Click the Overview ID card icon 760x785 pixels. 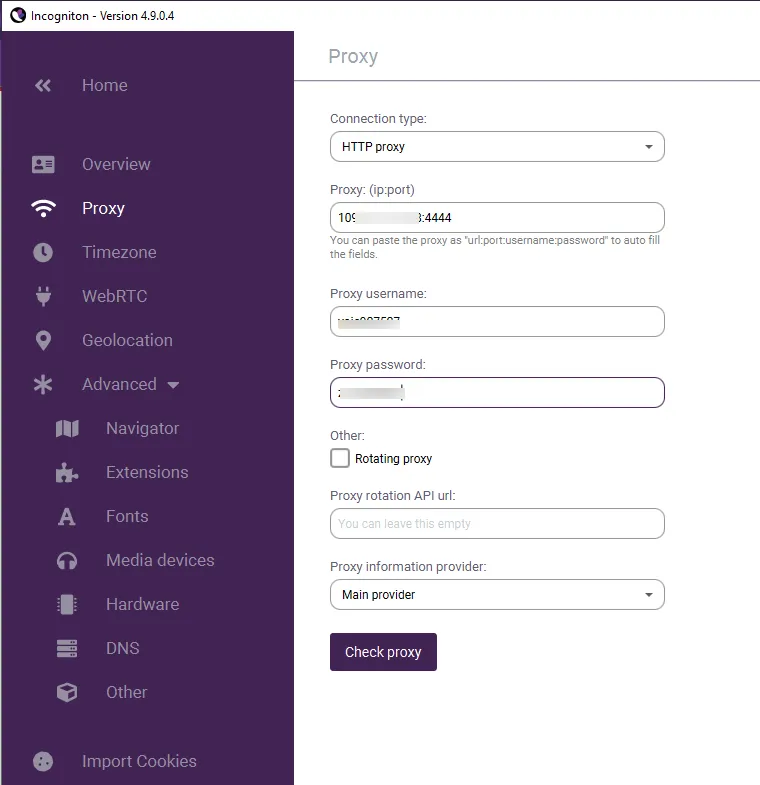click(43, 164)
